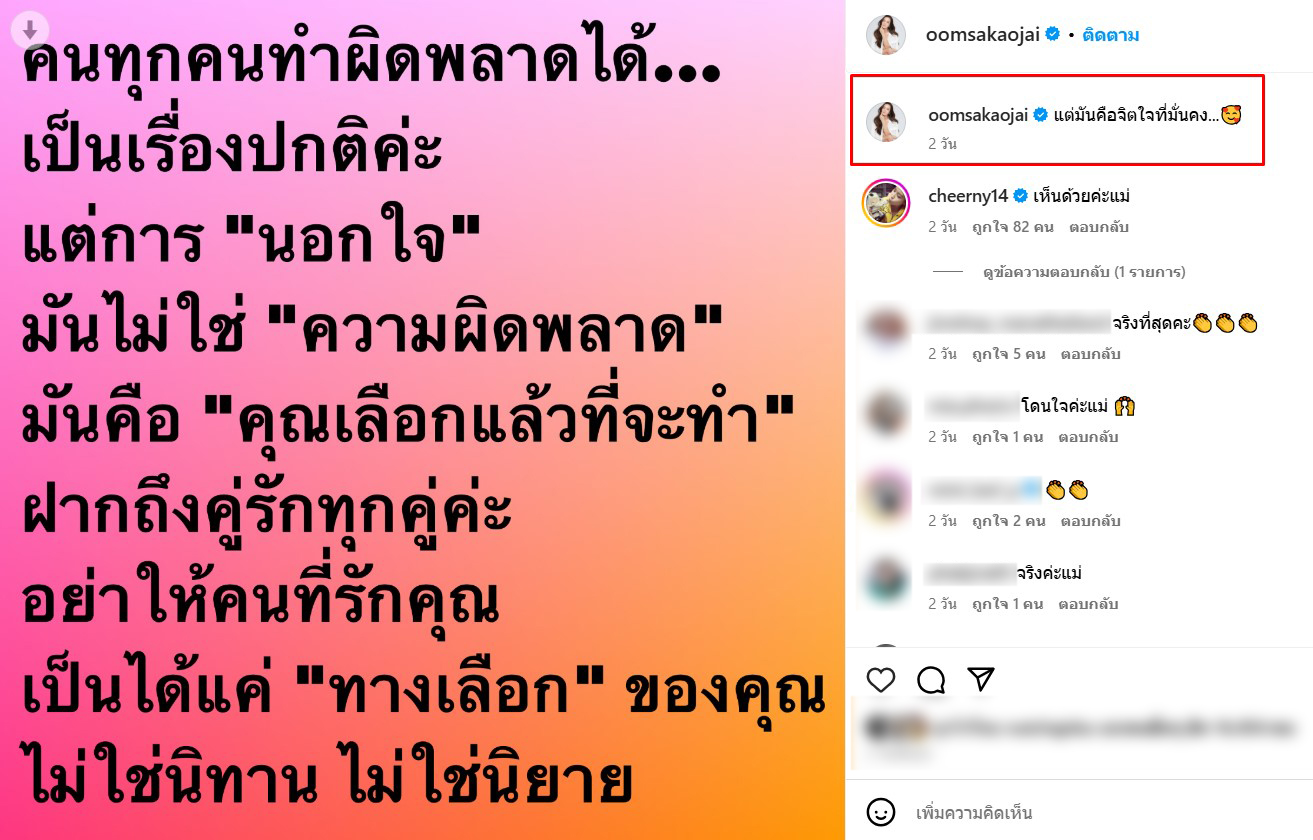Click the download arrow icon on image
Viewport: 1313px width, 840px height.
[30, 30]
